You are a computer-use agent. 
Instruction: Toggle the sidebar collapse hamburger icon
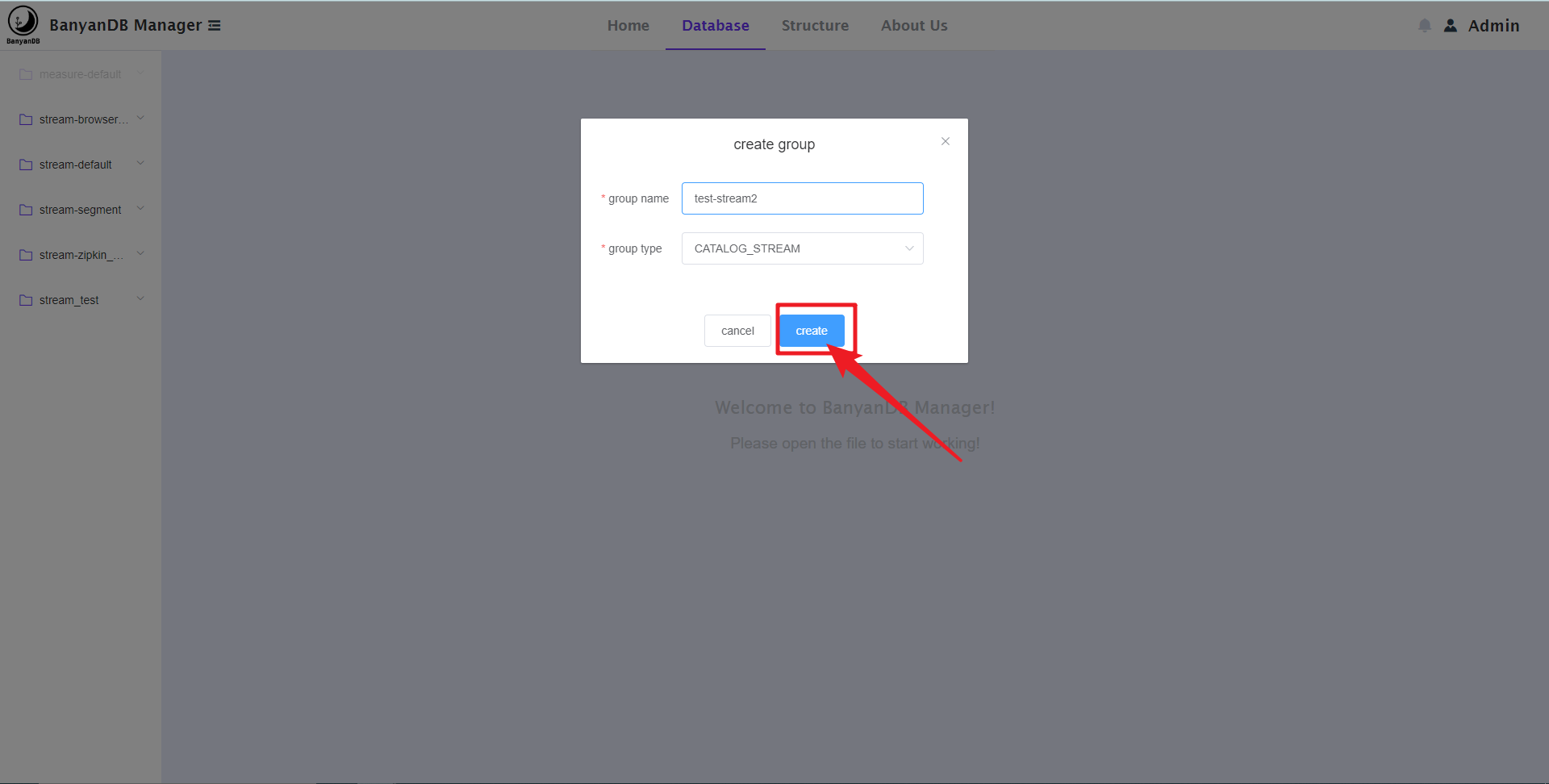pyautogui.click(x=215, y=26)
